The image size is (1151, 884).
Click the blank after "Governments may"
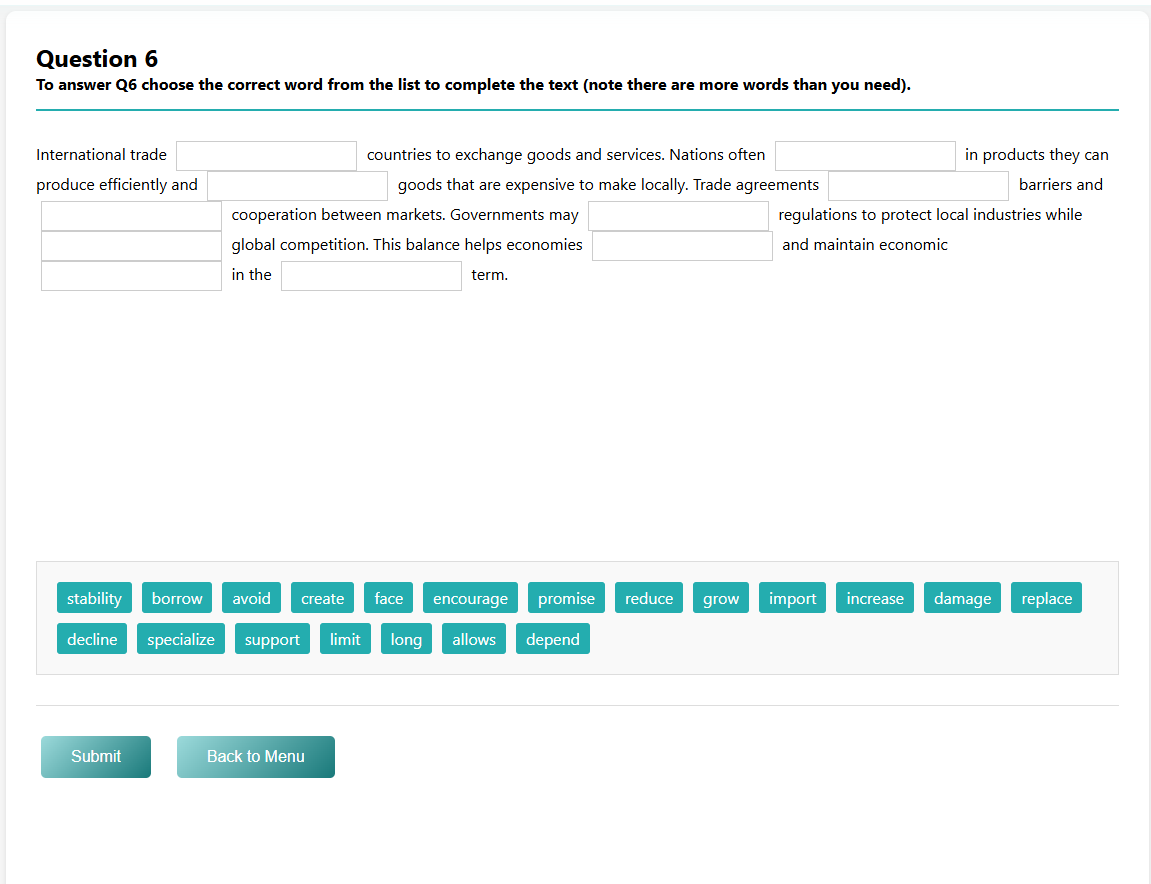coord(678,215)
